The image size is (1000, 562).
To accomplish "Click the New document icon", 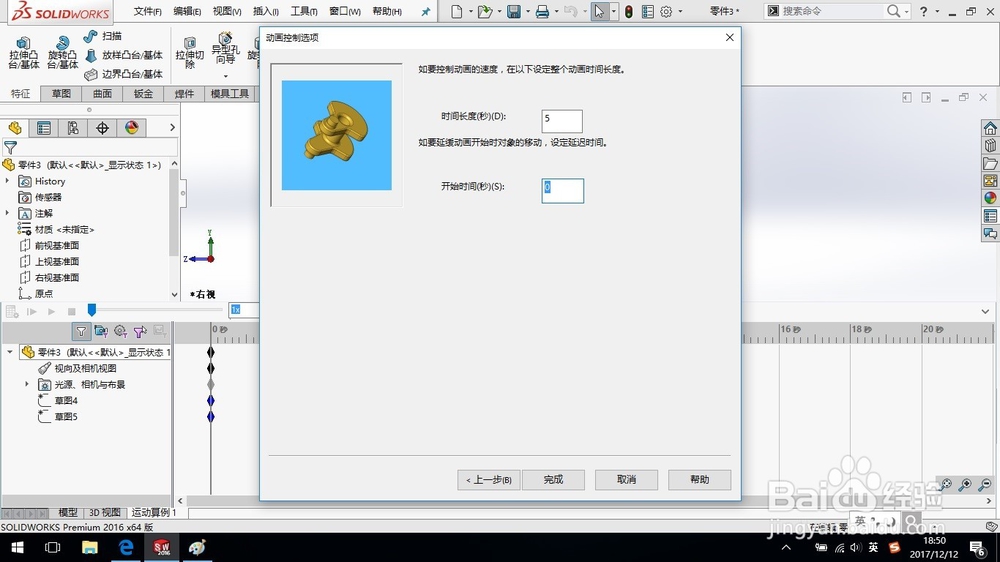I will coord(457,11).
